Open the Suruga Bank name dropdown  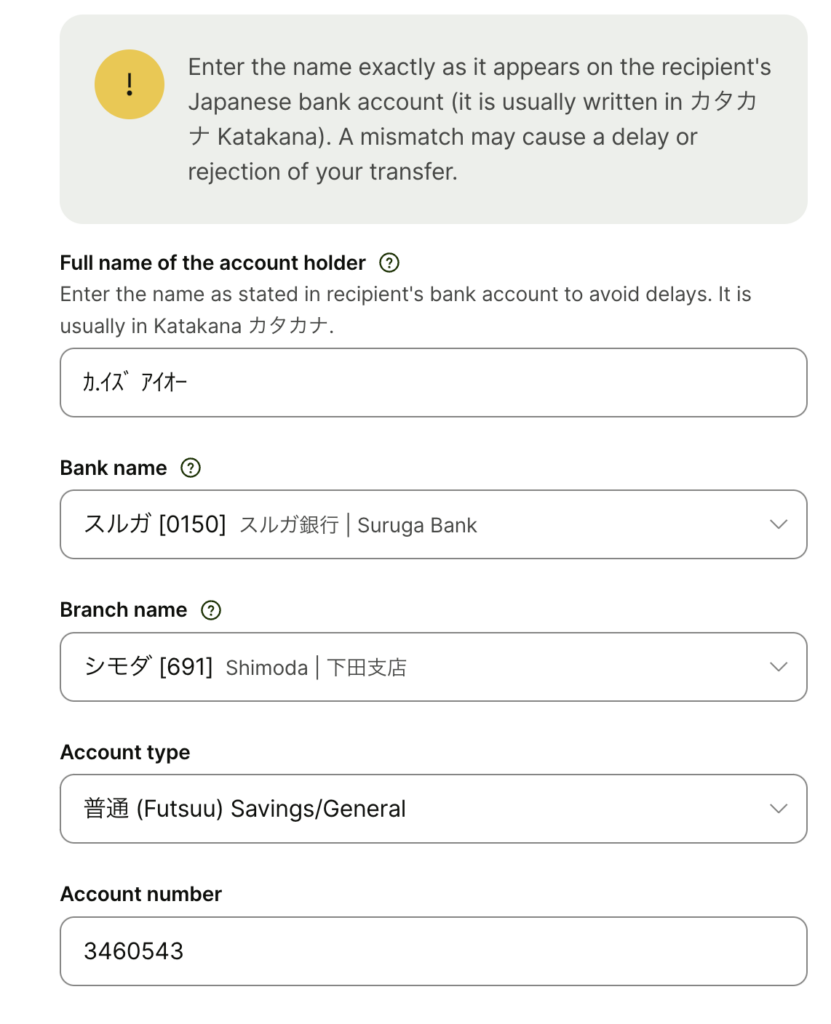[x=420, y=524]
